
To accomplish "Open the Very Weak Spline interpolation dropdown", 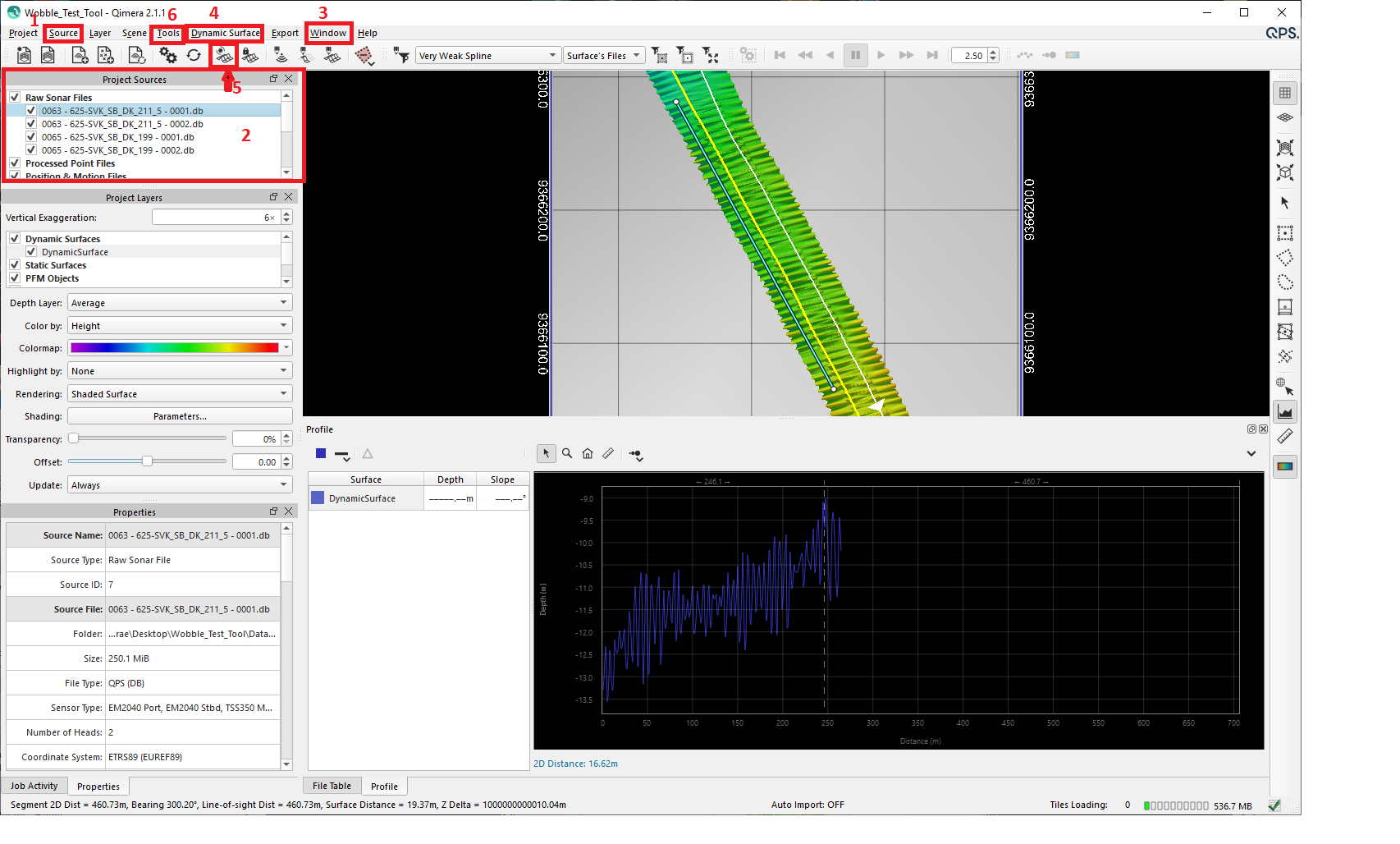I will (487, 55).
